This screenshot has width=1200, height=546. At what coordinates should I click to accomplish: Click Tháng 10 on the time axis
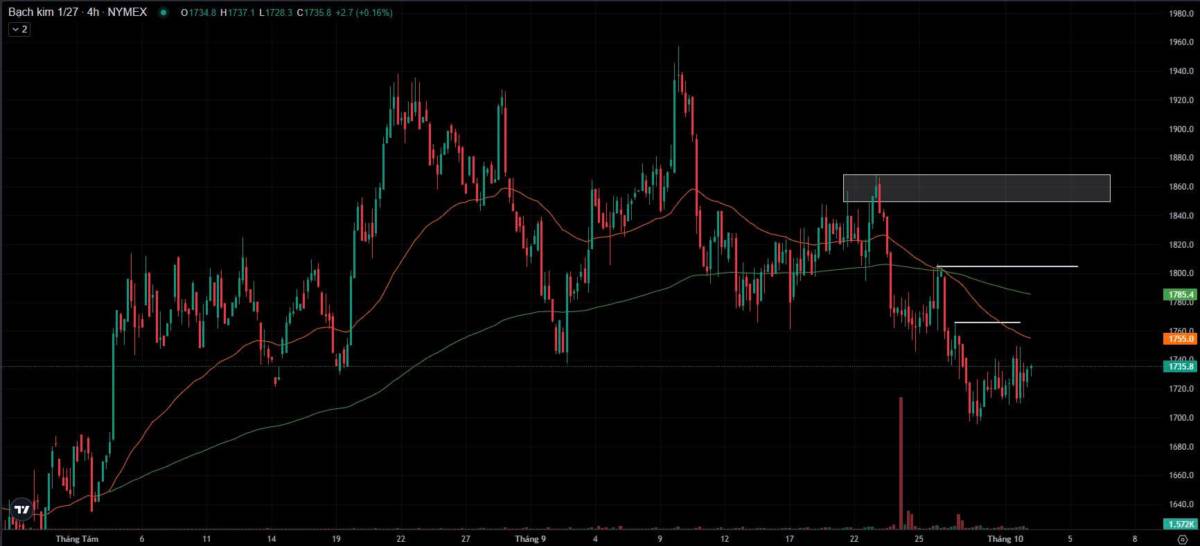1005,538
